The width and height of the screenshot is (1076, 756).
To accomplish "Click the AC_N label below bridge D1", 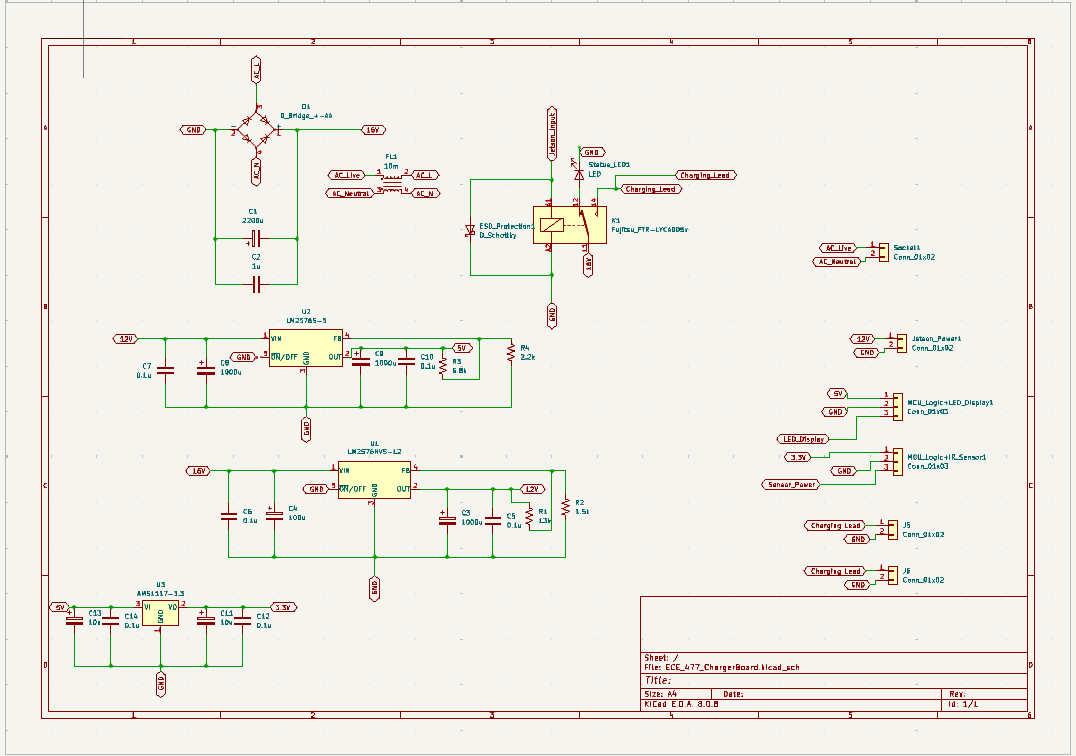I will [x=256, y=172].
